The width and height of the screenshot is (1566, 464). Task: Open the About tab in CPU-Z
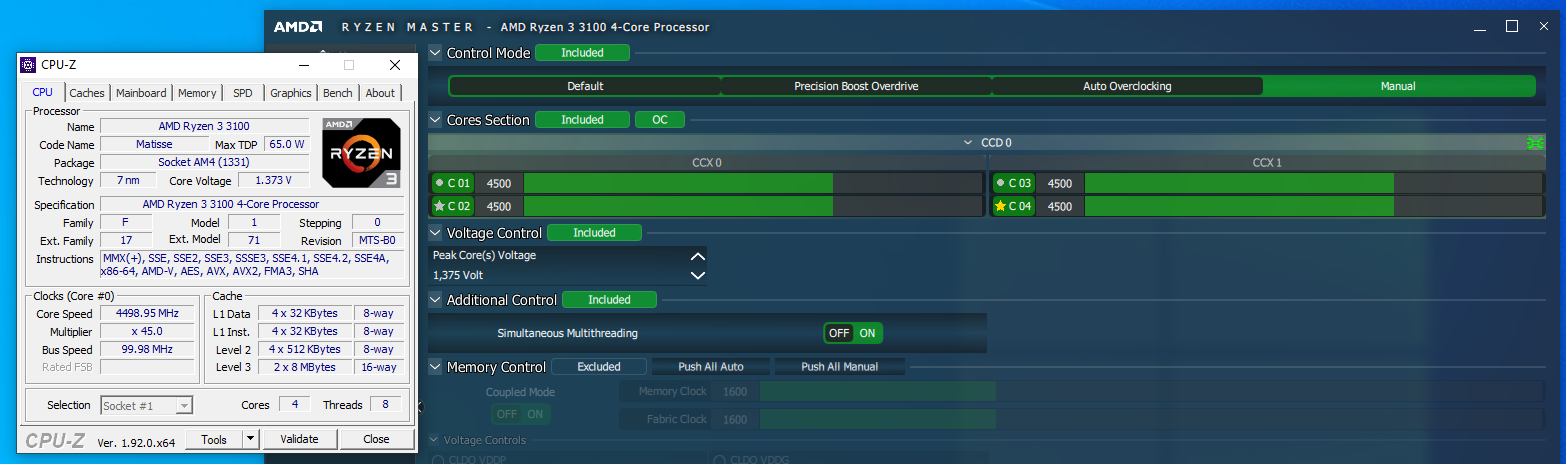click(380, 93)
